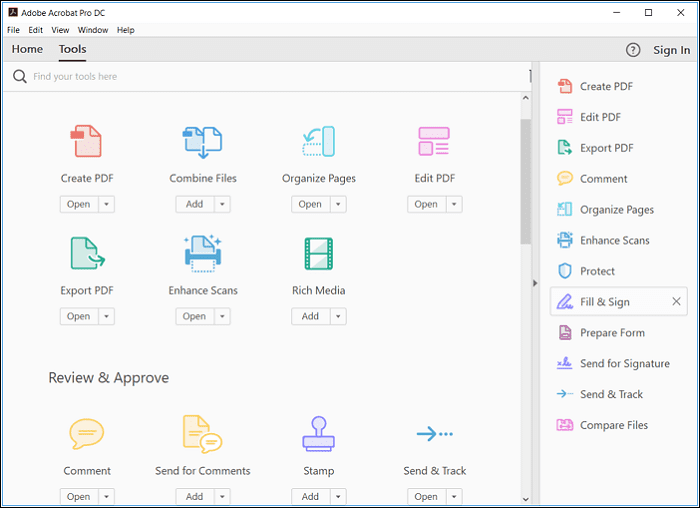Select Enhance Scans icon in main grid

[x=203, y=254]
